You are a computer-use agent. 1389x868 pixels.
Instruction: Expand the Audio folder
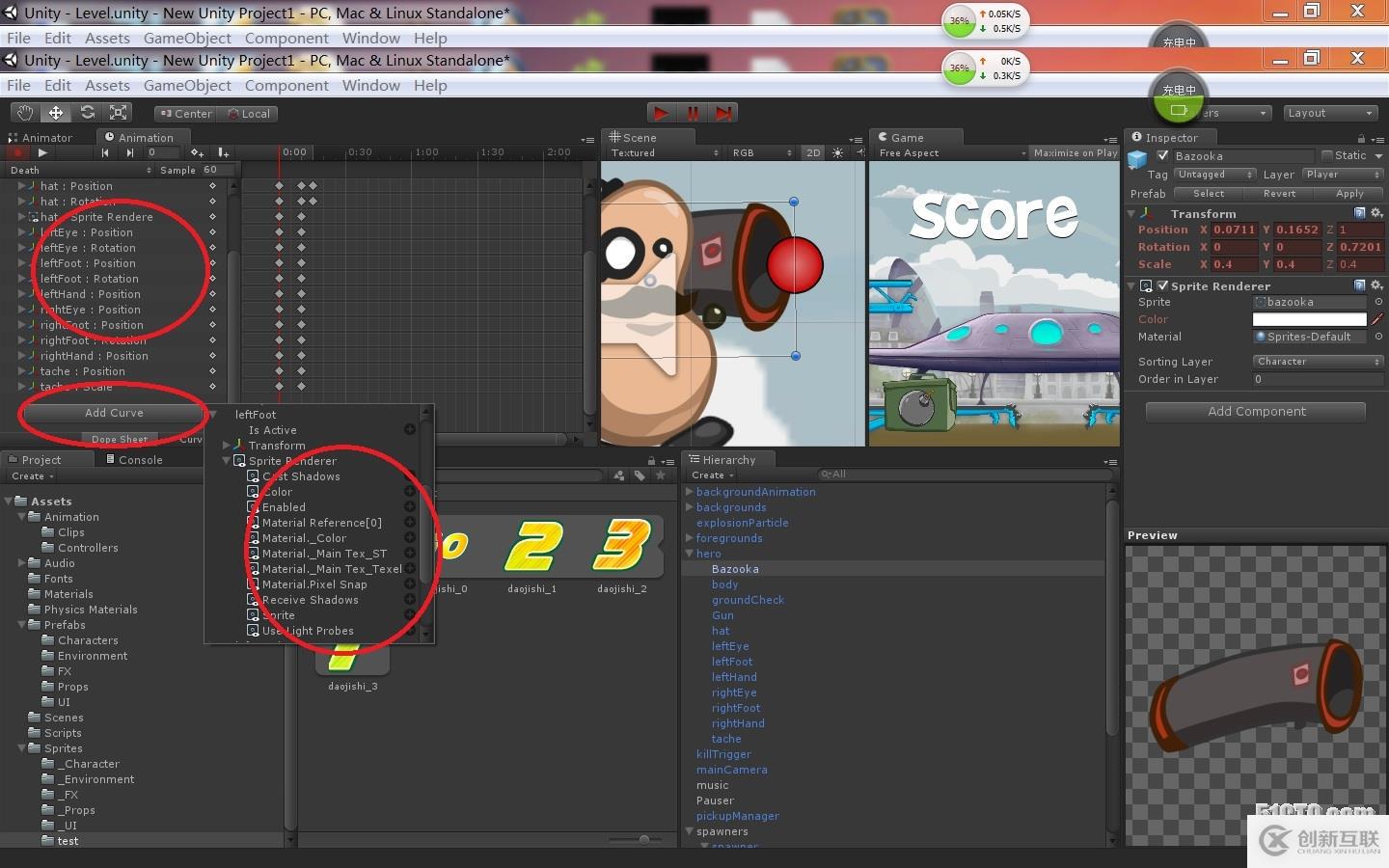click(21, 563)
